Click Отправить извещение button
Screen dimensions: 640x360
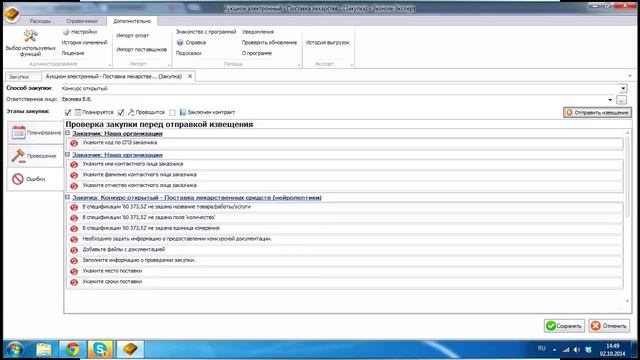[598, 112]
